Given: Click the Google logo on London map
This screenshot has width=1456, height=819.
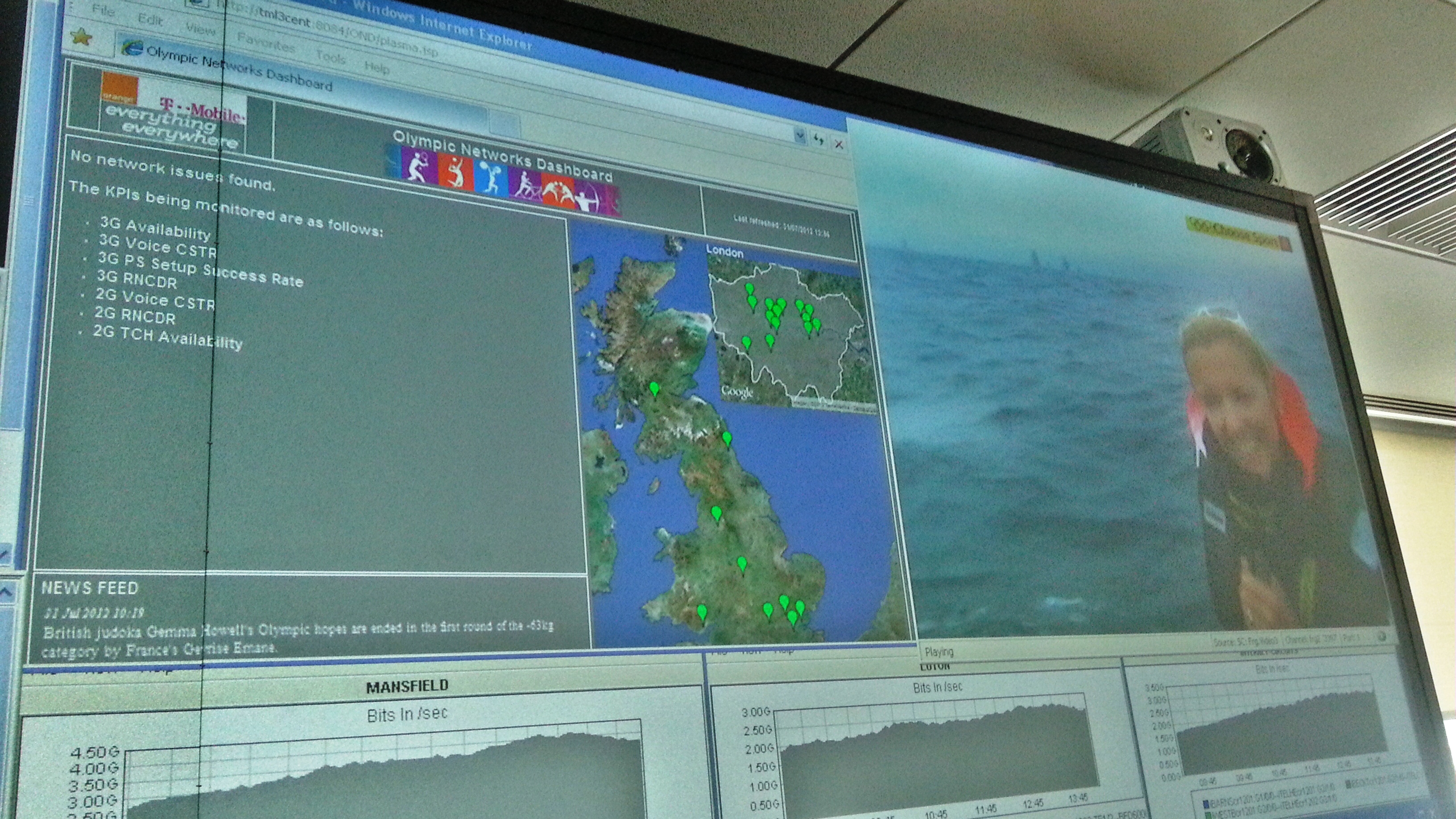Looking at the screenshot, I should 738,391.
